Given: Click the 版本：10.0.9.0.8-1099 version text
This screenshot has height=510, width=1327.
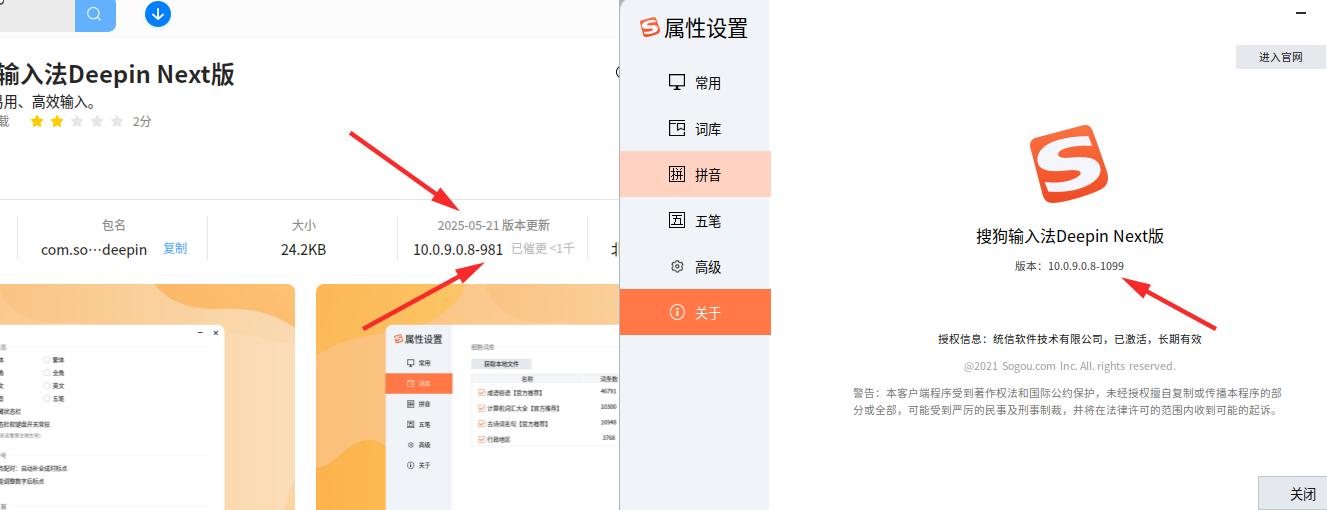Looking at the screenshot, I should click(1069, 266).
